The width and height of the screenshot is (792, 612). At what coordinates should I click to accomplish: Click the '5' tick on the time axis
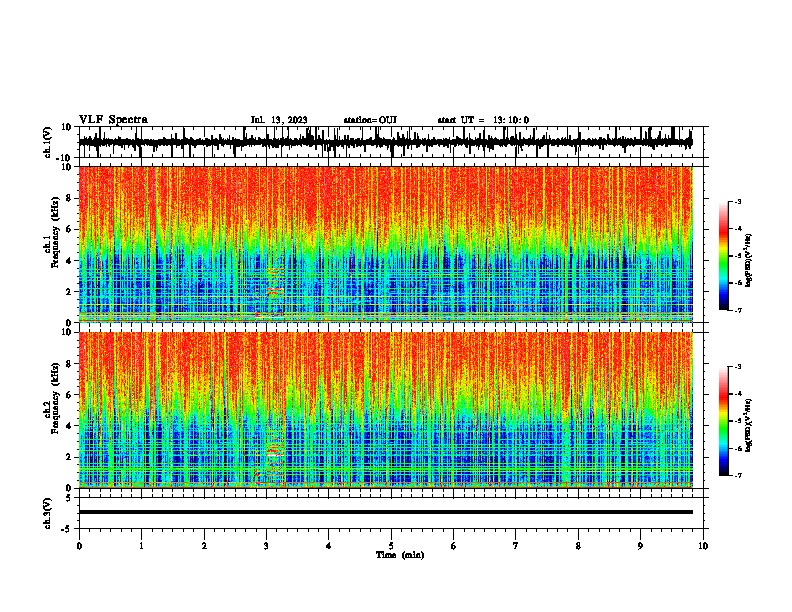pyautogui.click(x=391, y=546)
